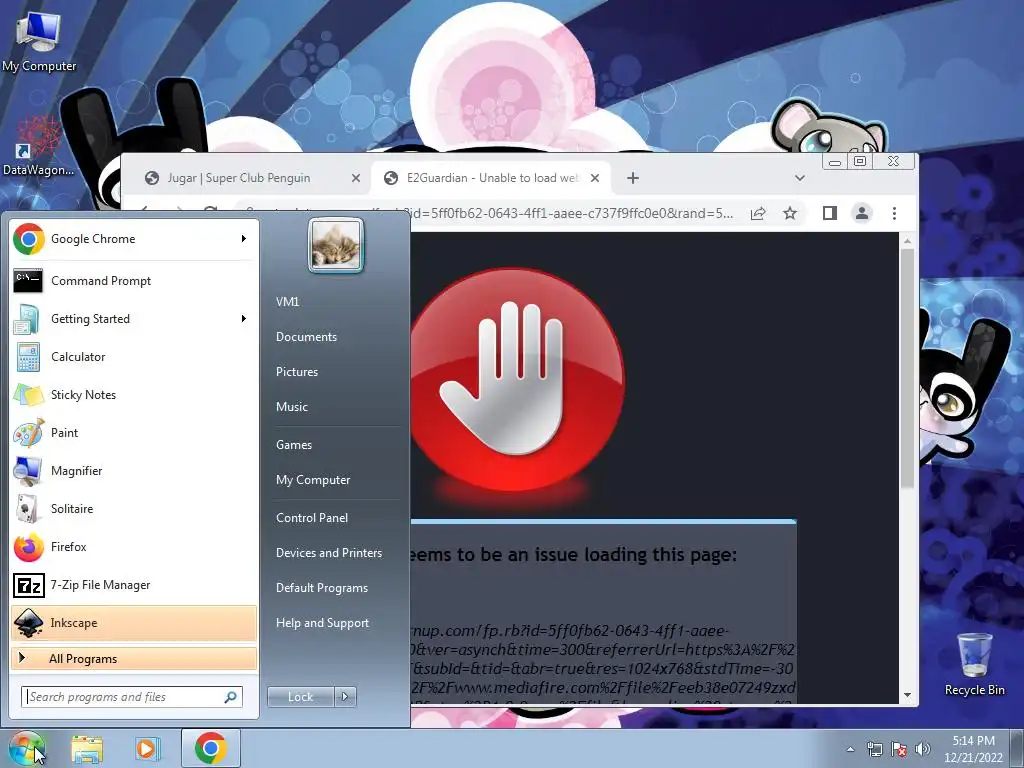
Task: Open Games from Start menu
Action: 294,445
